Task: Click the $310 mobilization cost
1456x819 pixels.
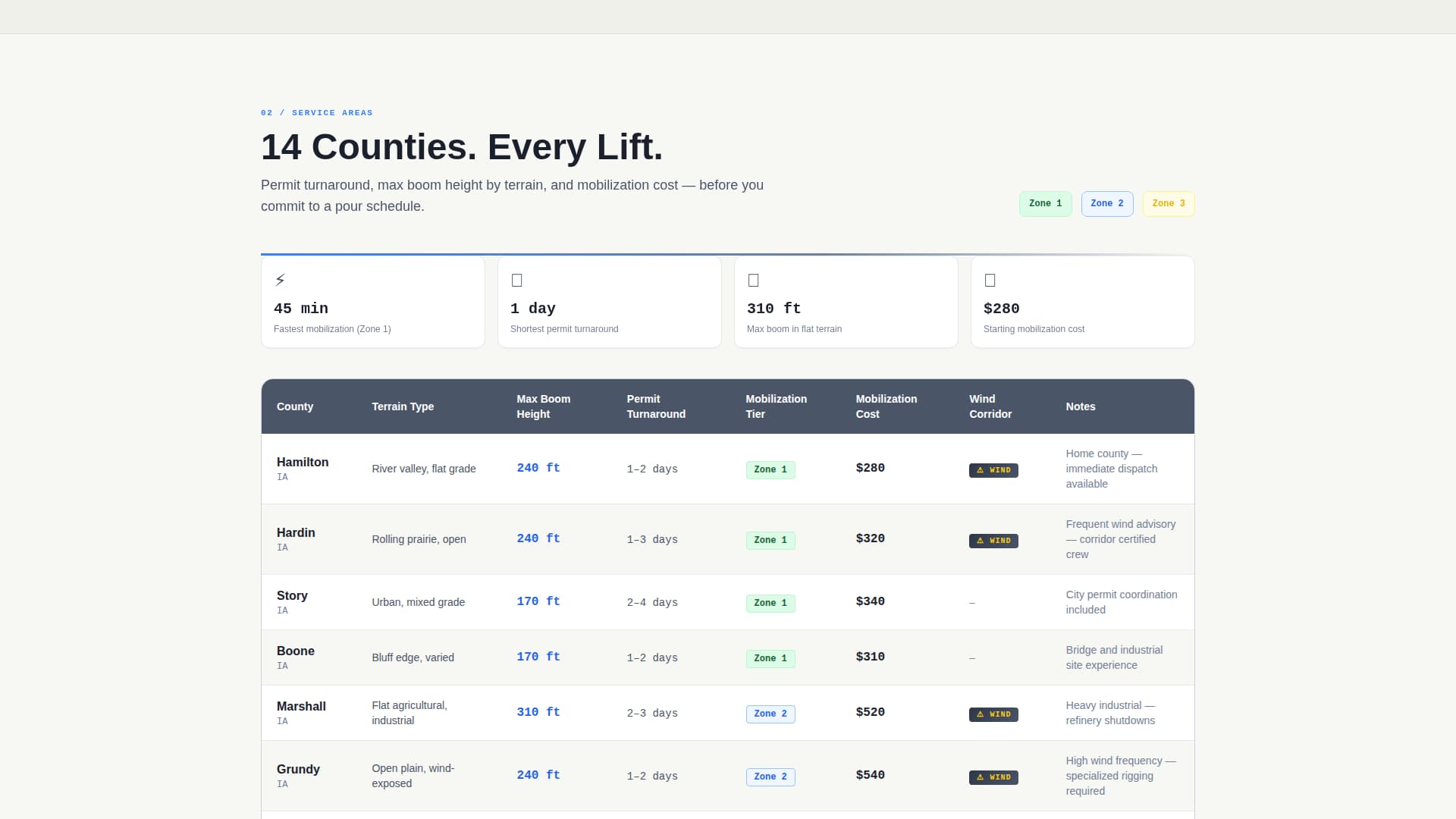Action: point(870,657)
